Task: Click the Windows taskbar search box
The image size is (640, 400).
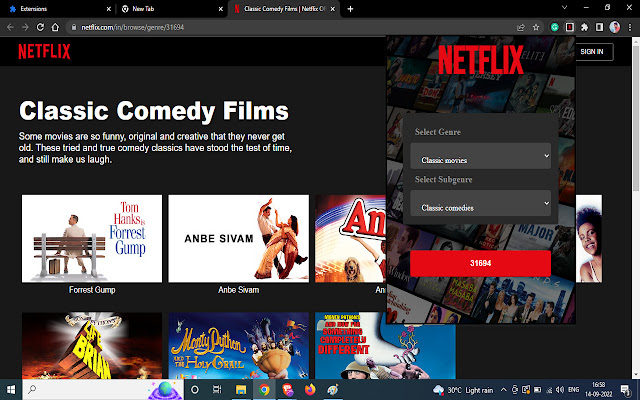Action: tap(103, 389)
